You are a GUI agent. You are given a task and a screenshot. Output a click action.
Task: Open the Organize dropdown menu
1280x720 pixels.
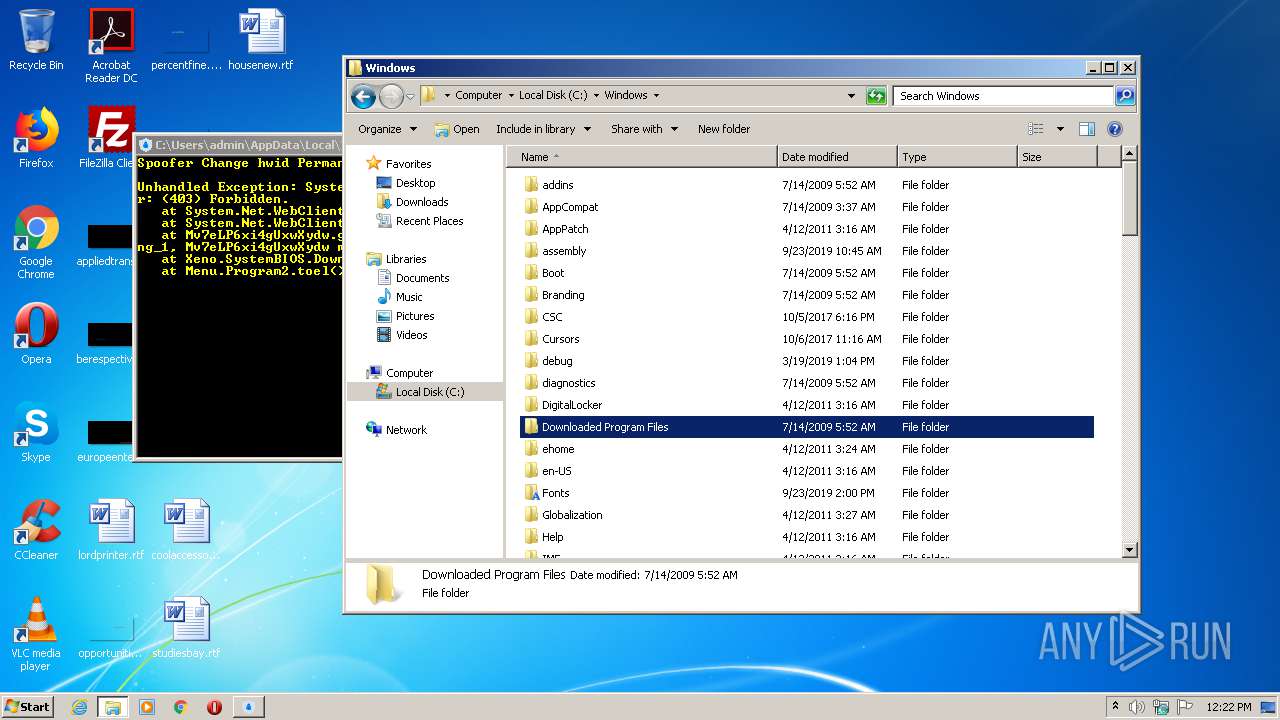tap(387, 129)
